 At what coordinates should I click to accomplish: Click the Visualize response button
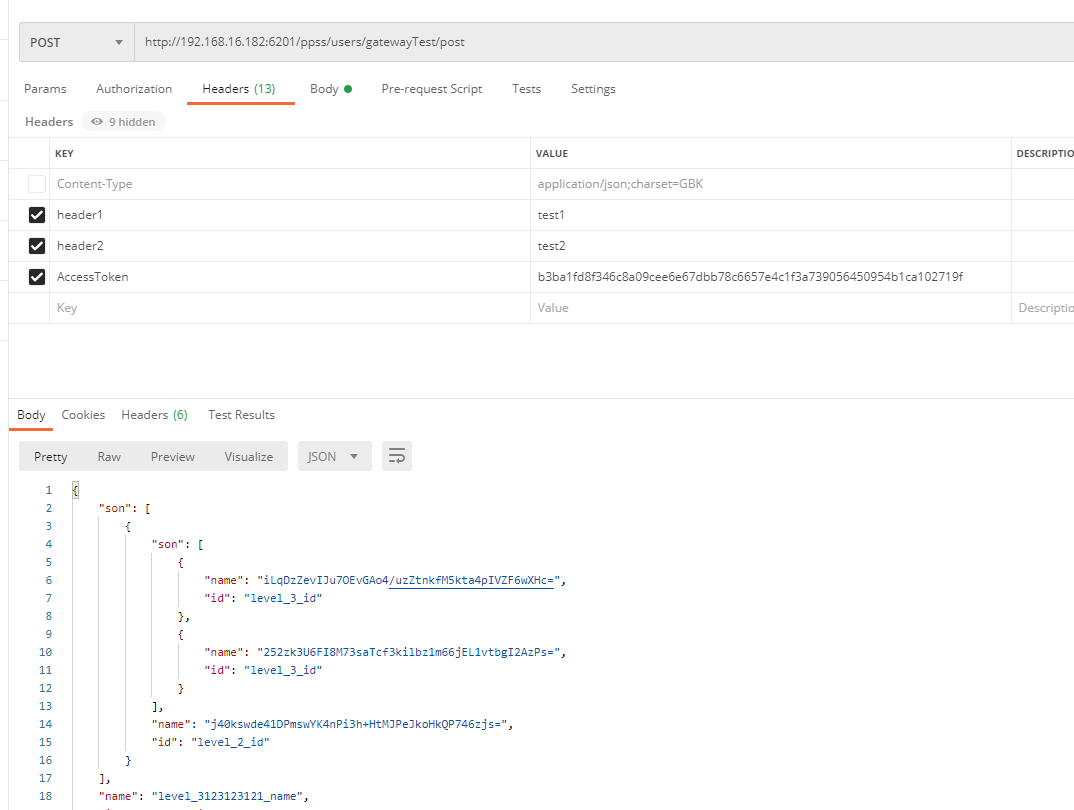[248, 457]
